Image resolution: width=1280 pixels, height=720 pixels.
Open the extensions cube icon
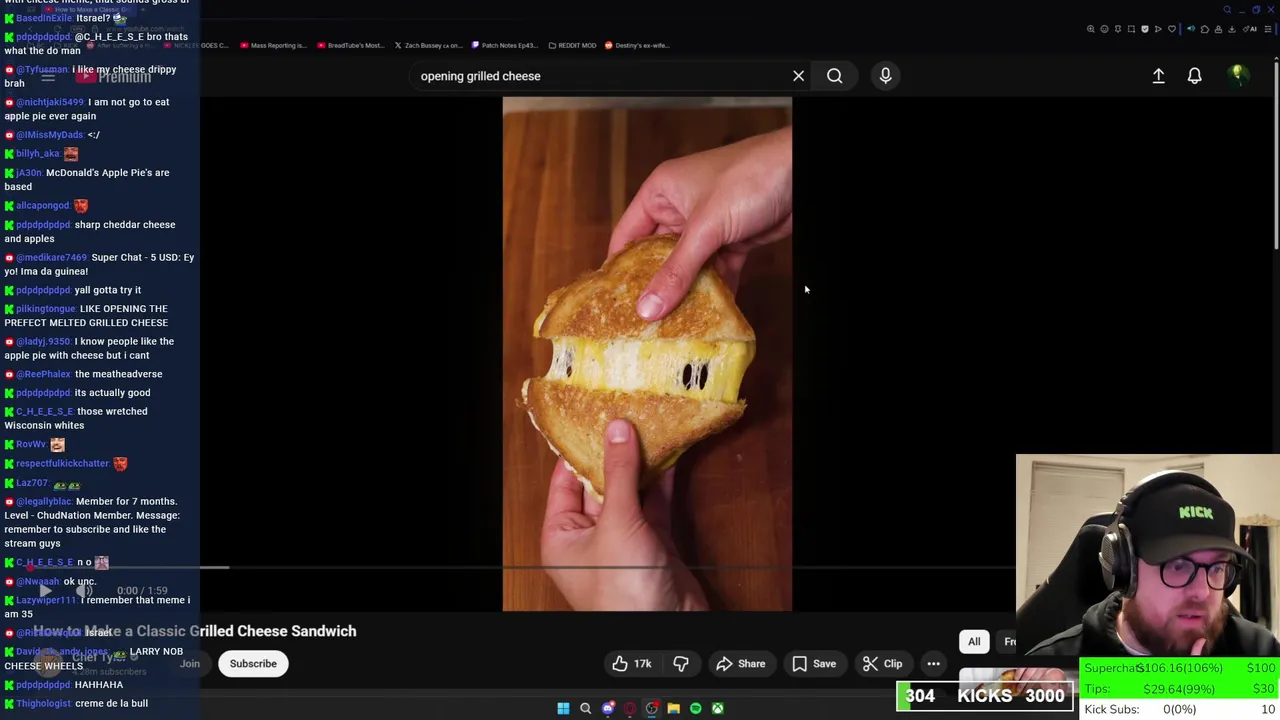pyautogui.click(x=1205, y=29)
